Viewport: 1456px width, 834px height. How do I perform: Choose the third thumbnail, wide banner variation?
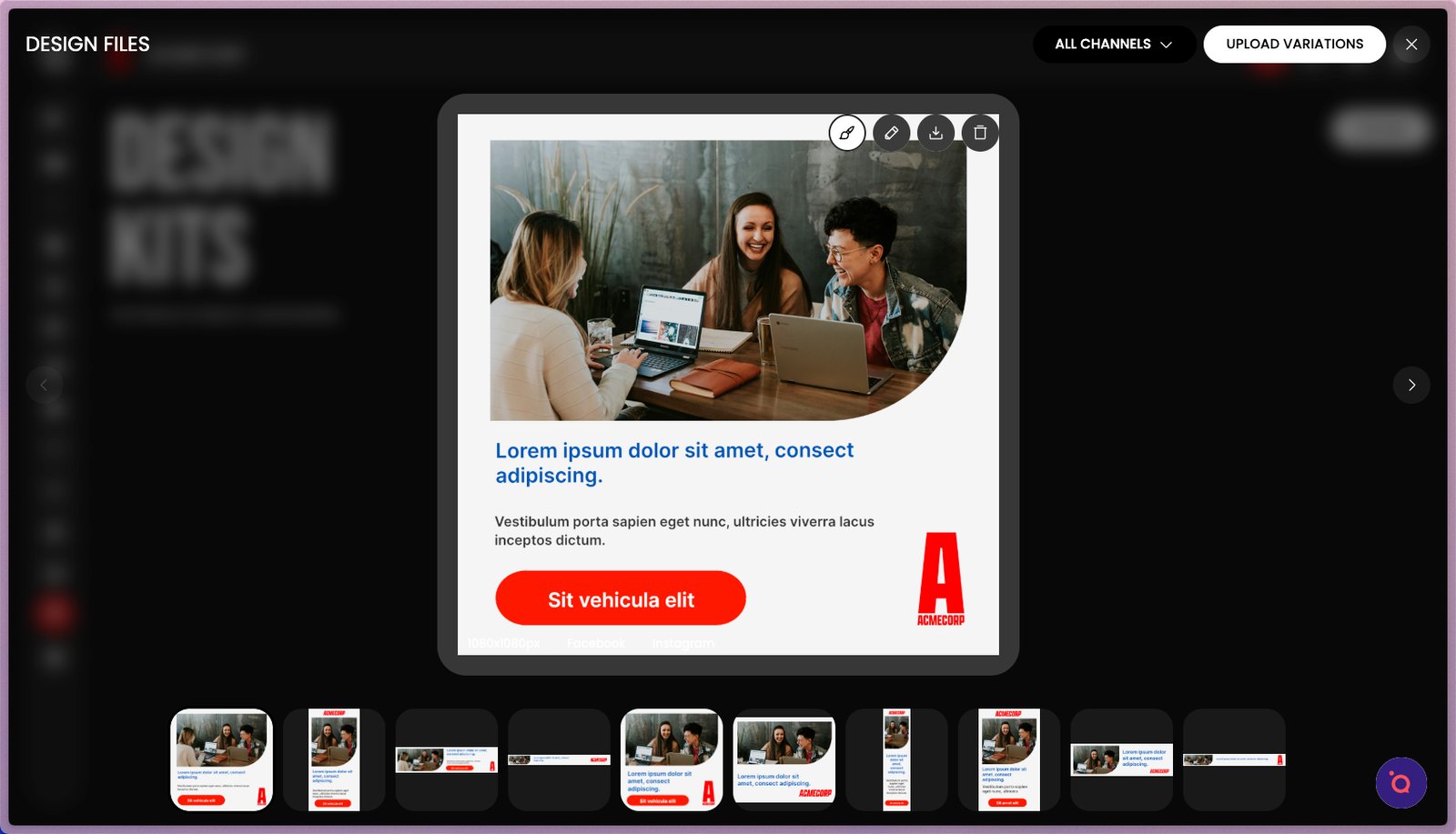(x=446, y=759)
